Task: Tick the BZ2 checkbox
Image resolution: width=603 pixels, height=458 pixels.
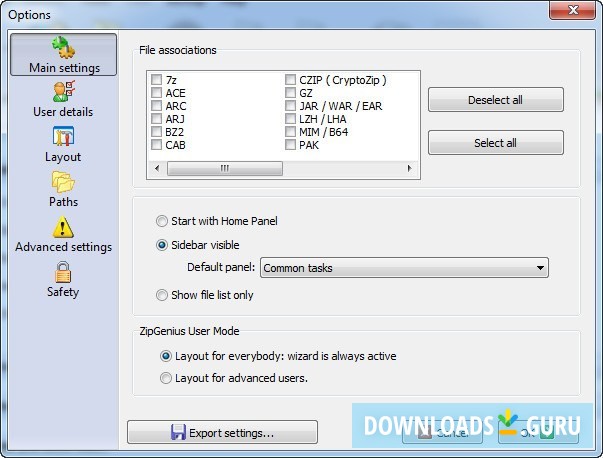Action: point(157,132)
